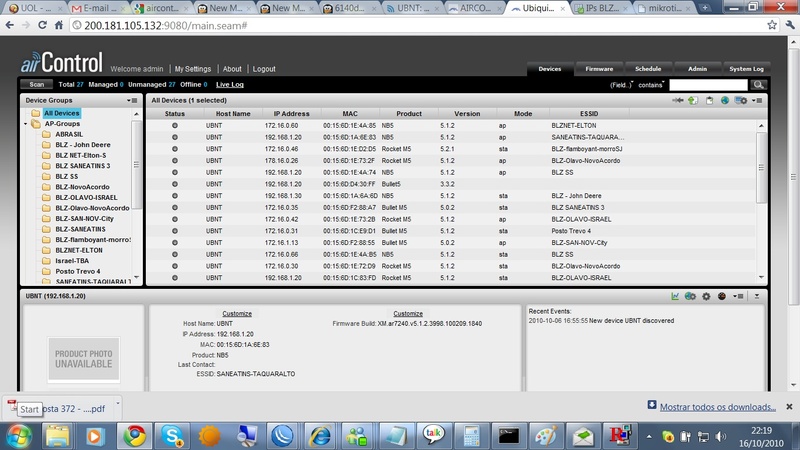The width and height of the screenshot is (800, 450).
Task: Click status icon of the BLZ-flamboyant-morroSJ row
Action: pos(174,149)
